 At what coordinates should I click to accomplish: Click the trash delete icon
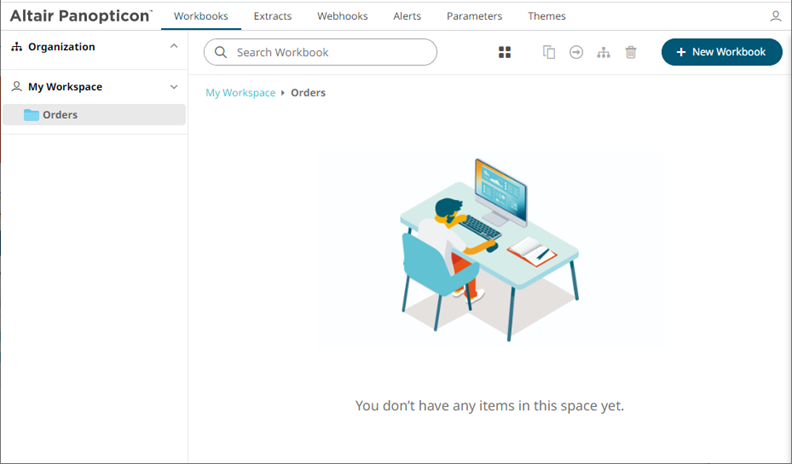pyautogui.click(x=631, y=52)
